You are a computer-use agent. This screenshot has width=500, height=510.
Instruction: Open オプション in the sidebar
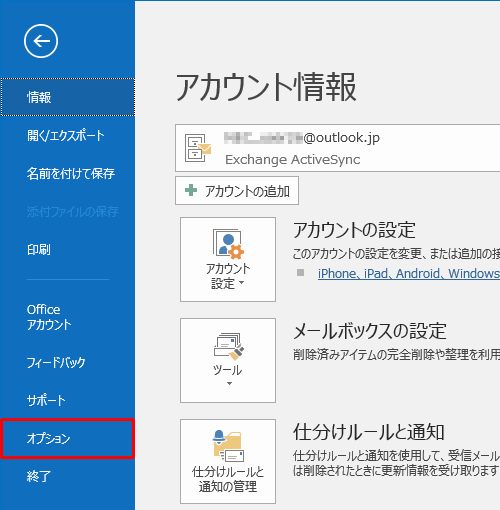(68, 438)
